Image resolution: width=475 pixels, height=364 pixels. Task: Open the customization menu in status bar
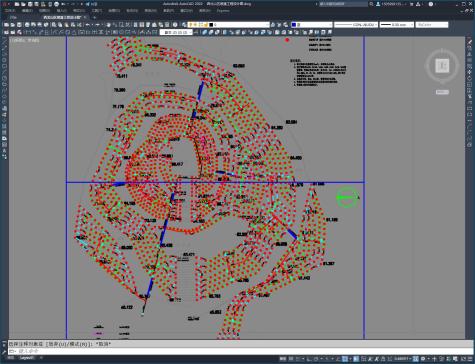coord(470,359)
